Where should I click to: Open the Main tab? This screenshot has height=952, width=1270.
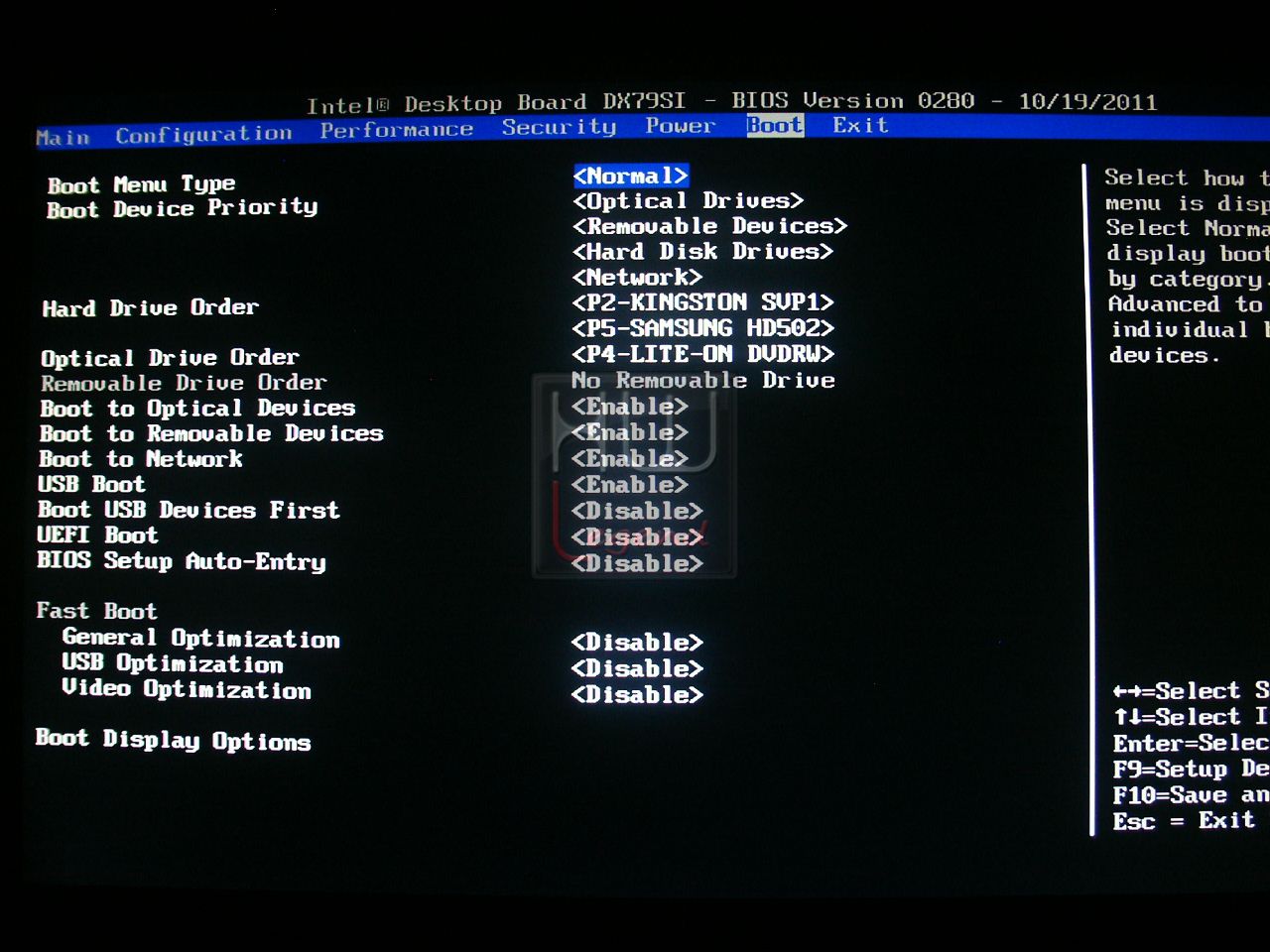click(x=63, y=137)
